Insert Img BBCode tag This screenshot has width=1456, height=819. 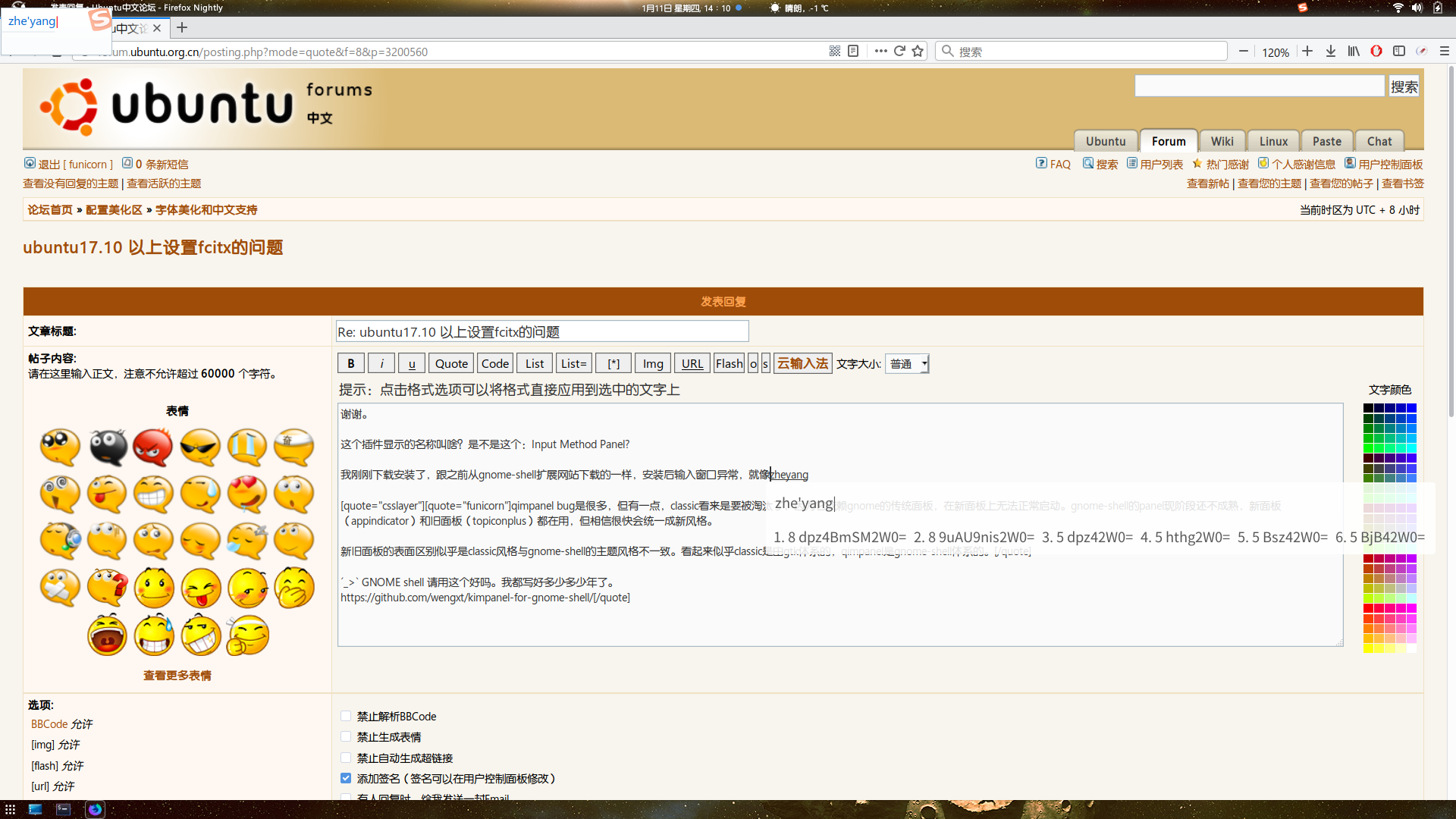pyautogui.click(x=653, y=363)
